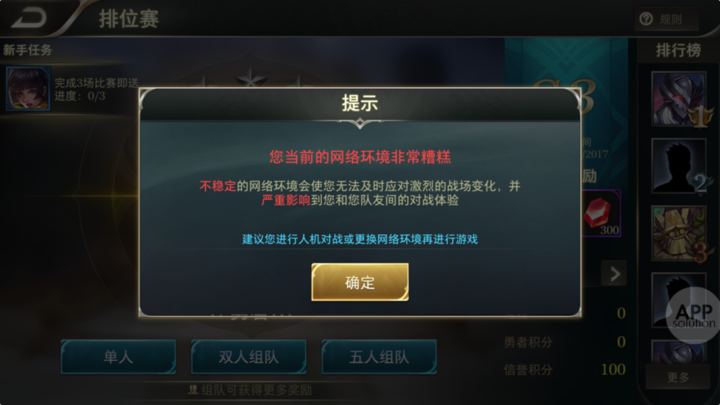Expand rewards with the right chevron arrow

point(614,274)
